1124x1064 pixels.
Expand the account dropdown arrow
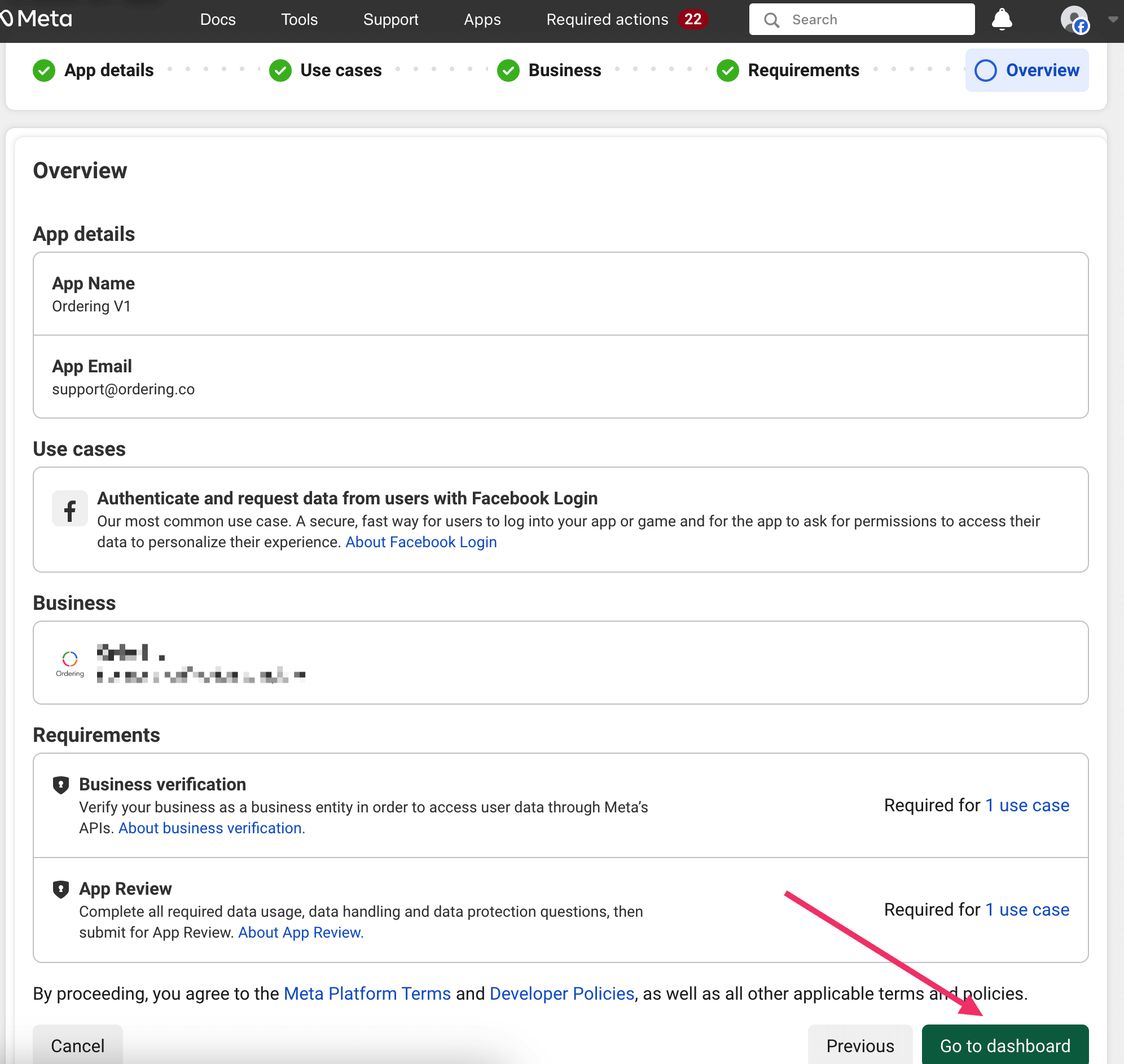[x=1112, y=19]
